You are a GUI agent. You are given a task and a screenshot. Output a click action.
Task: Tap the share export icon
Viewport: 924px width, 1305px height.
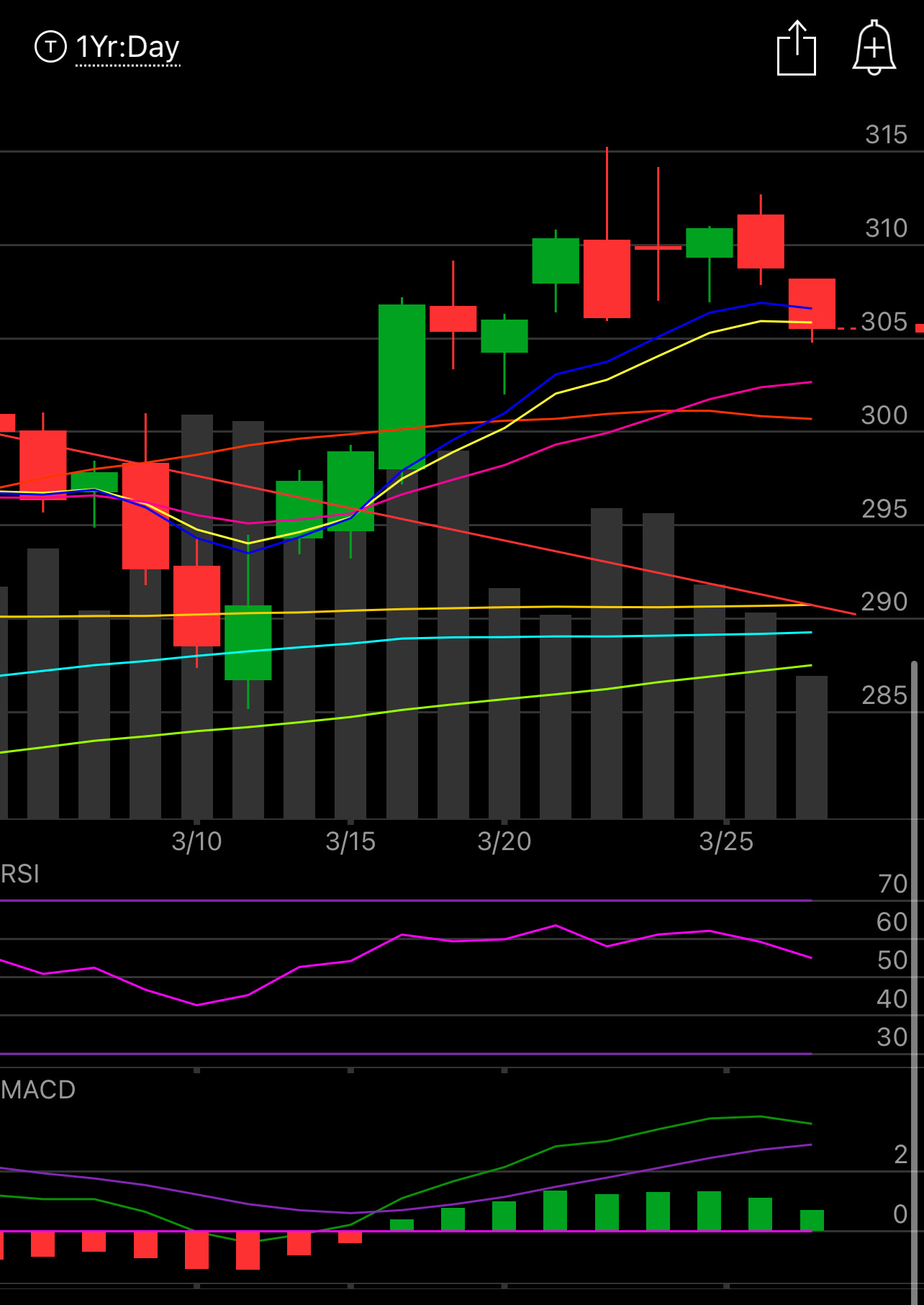[797, 48]
